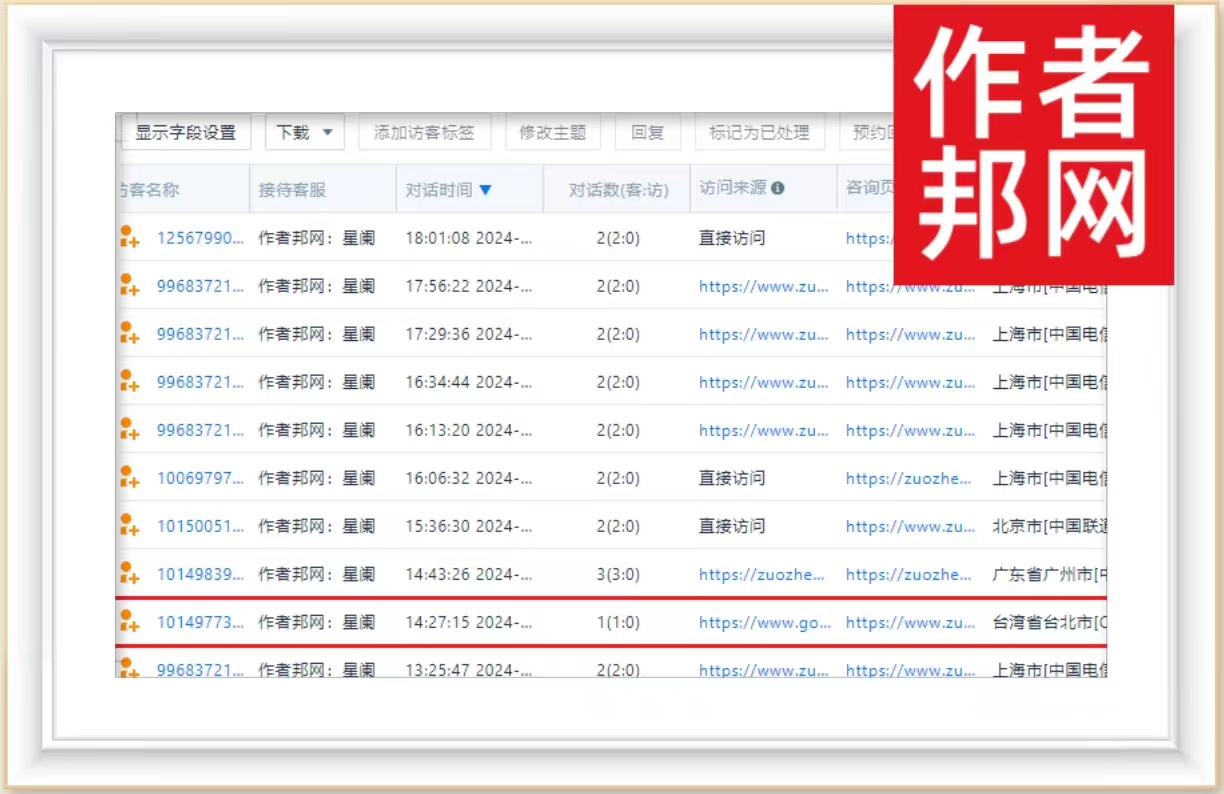Click the 接待客服 column header
The width and height of the screenshot is (1224, 794).
click(292, 190)
